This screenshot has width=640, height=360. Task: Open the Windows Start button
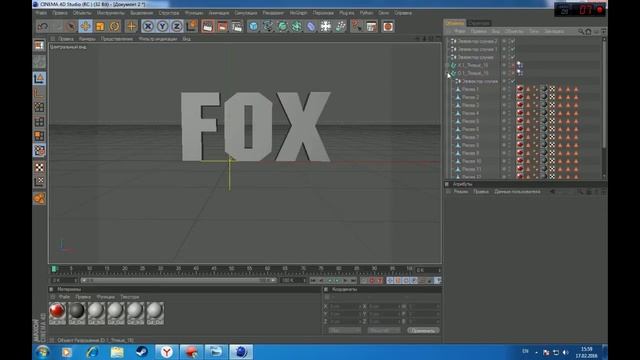[x=42, y=352]
